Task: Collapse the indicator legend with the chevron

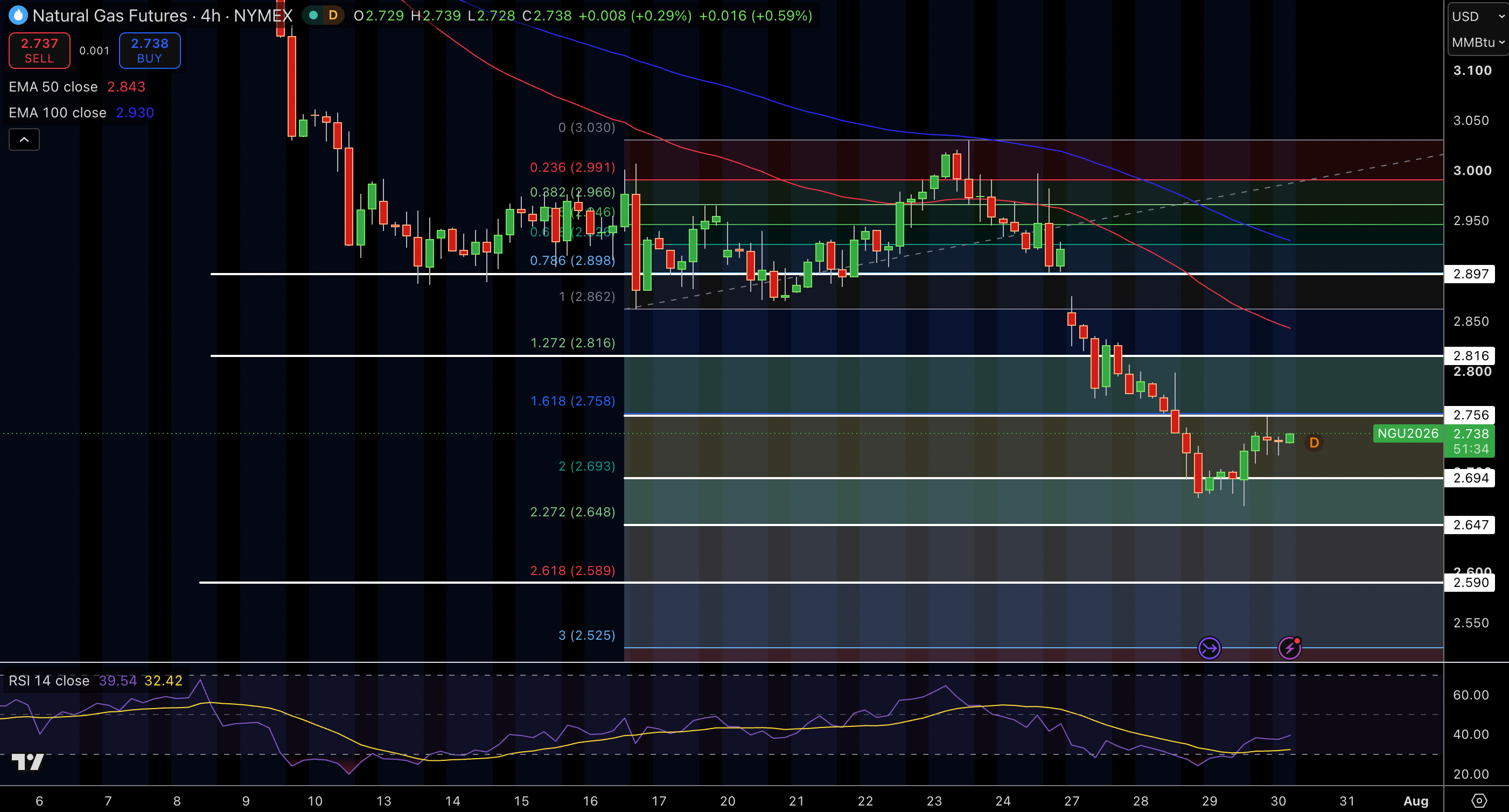Action: coord(24,139)
